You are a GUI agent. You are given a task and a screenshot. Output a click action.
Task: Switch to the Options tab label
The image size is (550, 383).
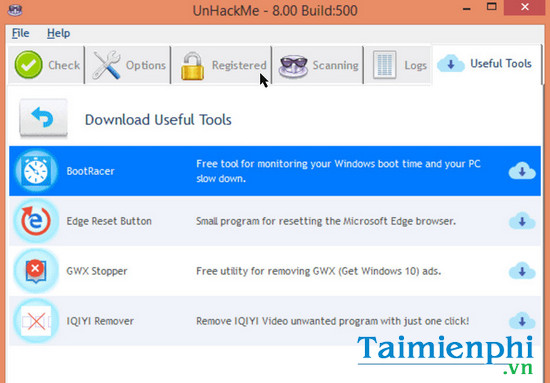[x=146, y=65]
